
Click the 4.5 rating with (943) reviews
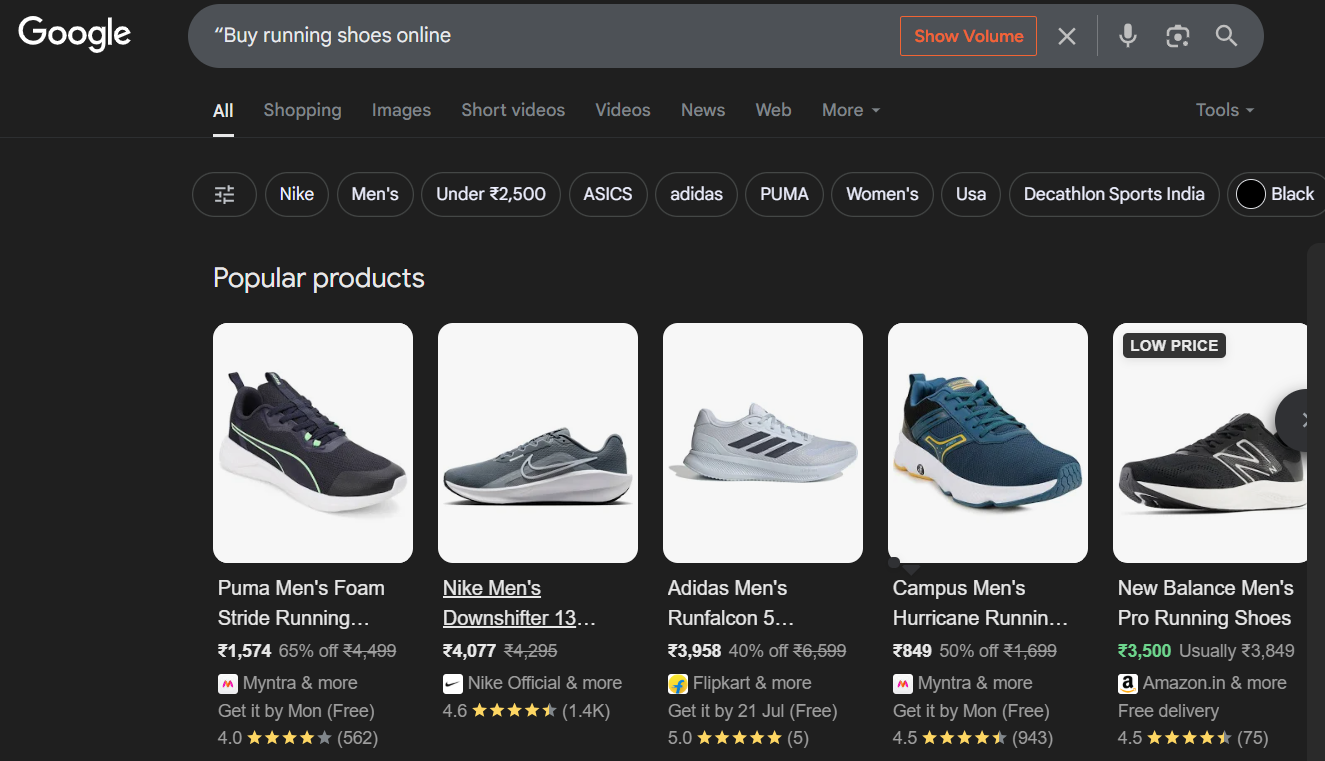973,739
